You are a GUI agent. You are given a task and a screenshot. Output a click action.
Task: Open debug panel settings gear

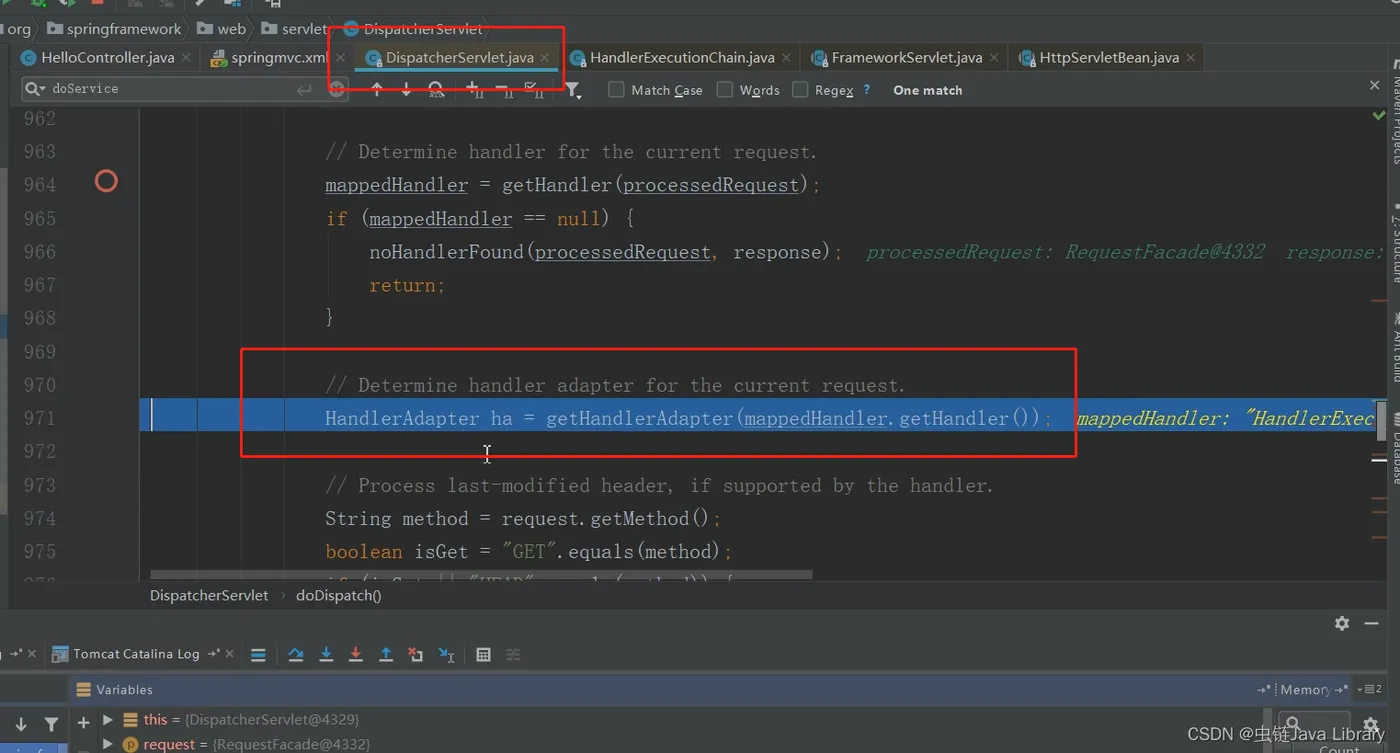pyautogui.click(x=1342, y=623)
